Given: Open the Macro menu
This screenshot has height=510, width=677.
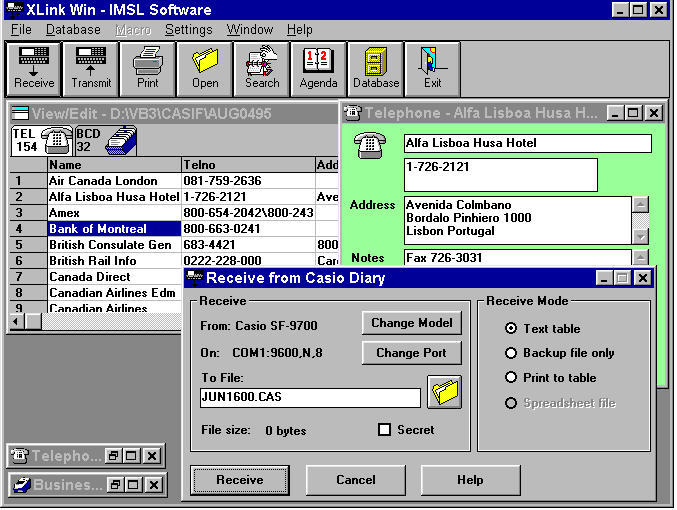Looking at the screenshot, I should point(133,29).
